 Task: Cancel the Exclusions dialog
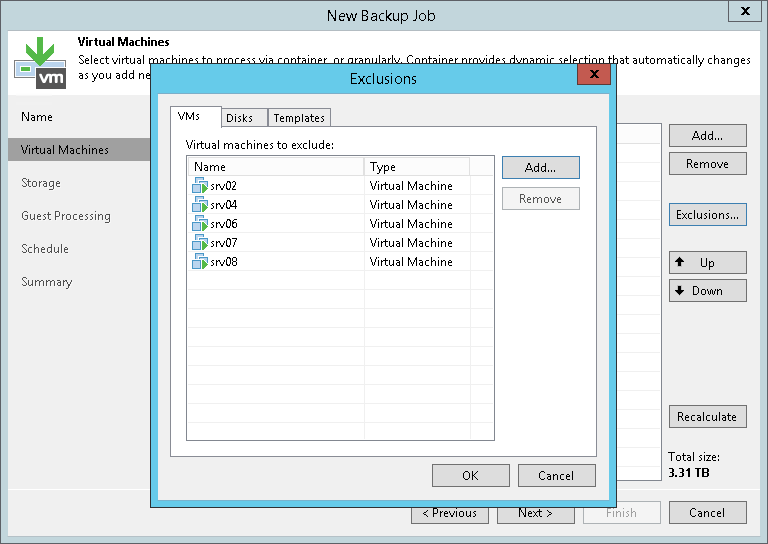click(556, 475)
